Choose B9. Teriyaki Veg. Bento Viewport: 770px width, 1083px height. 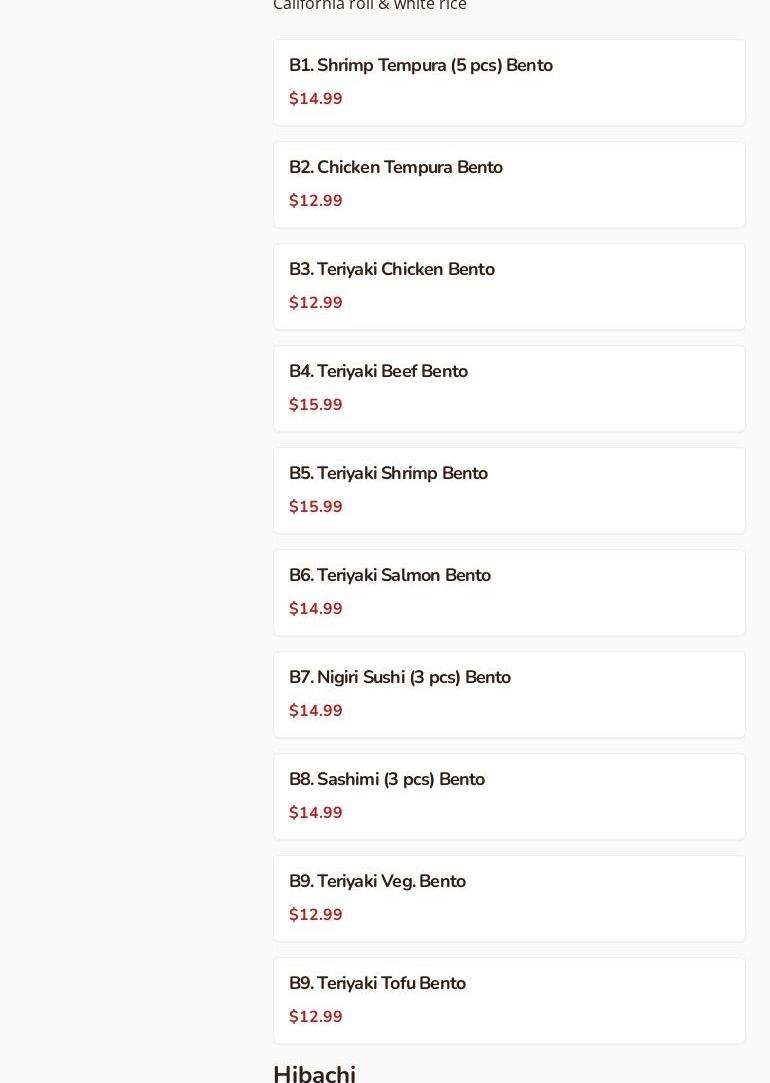pos(377,882)
